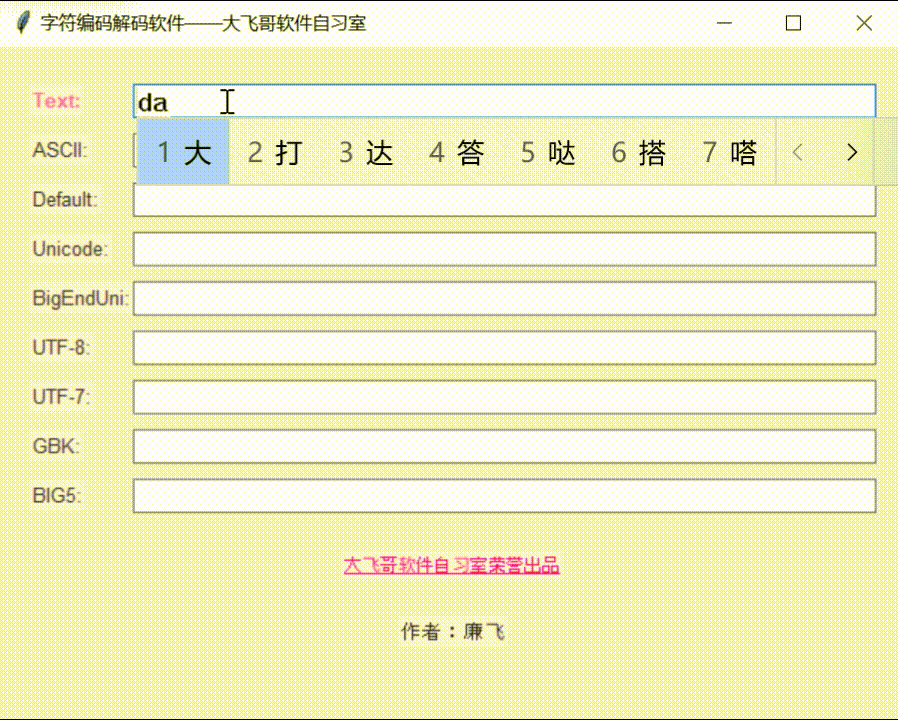The height and width of the screenshot is (720, 898).
Task: Minimize the encoding software window
Action: tap(724, 23)
